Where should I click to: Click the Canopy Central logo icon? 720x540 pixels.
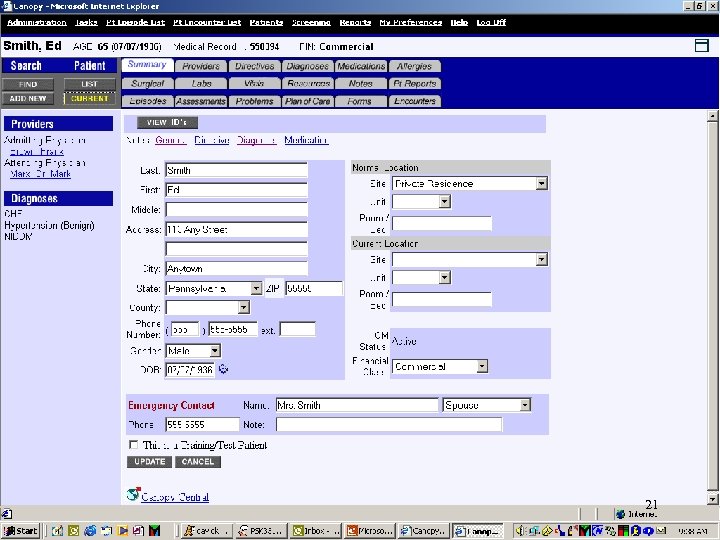133,495
